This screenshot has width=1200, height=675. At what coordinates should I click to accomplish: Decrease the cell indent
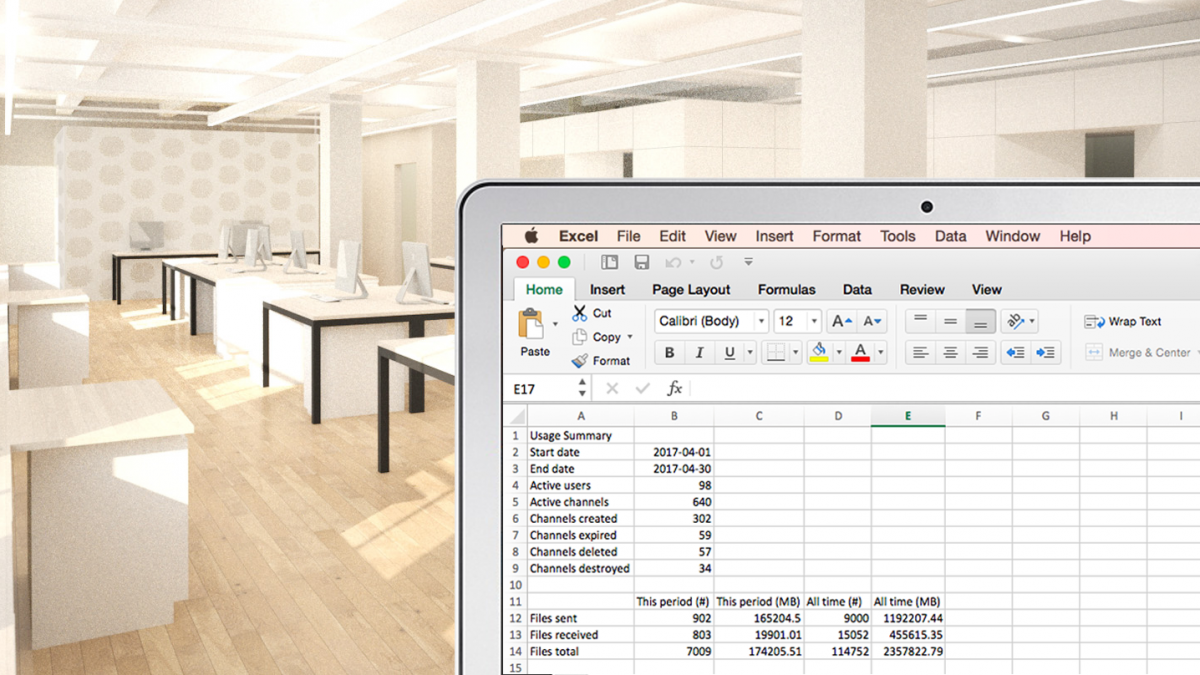click(x=1015, y=353)
